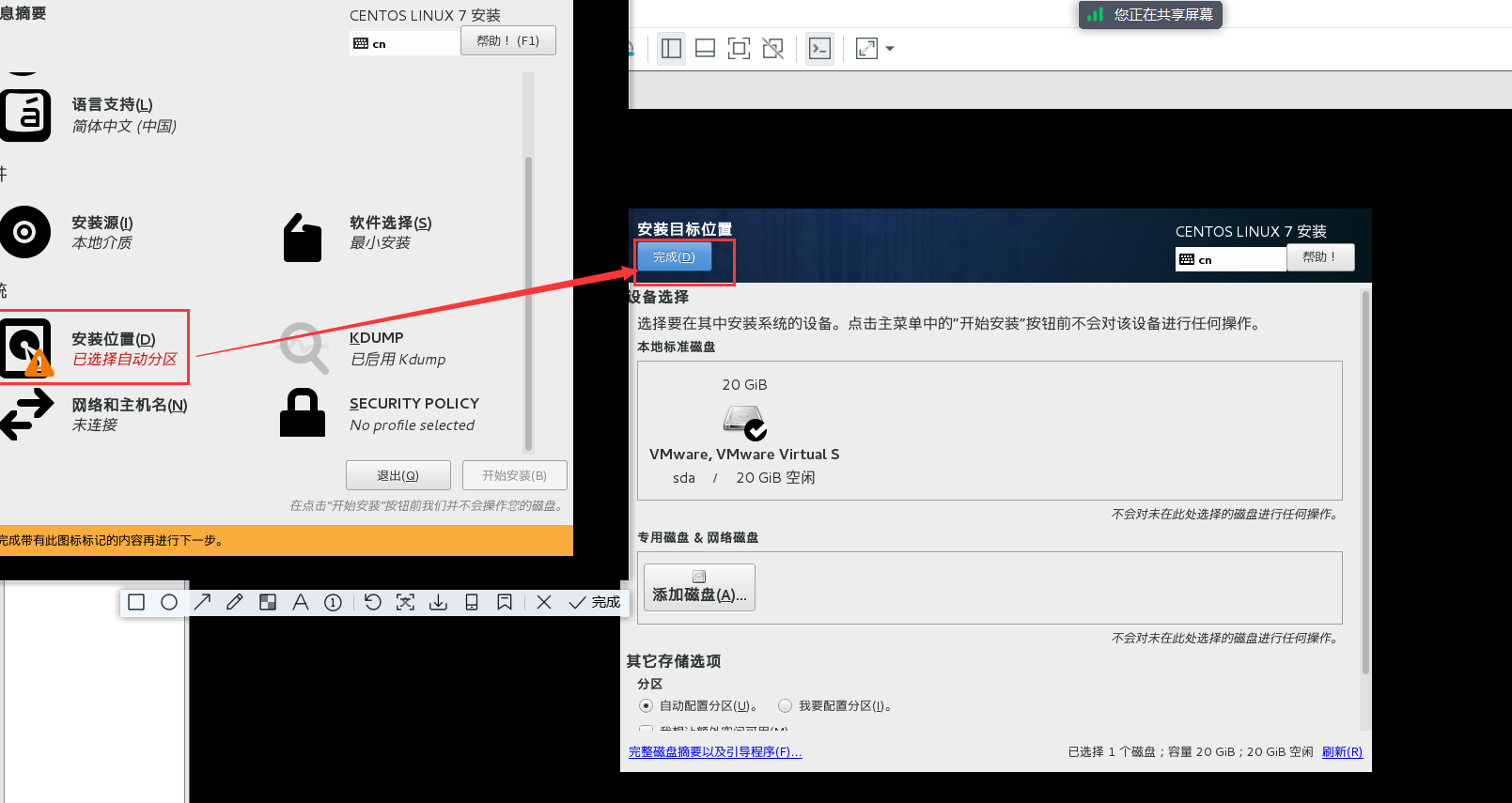Image resolution: width=1512 pixels, height=803 pixels.
Task: Open the KDUMP magnifier icon
Action: tap(304, 347)
